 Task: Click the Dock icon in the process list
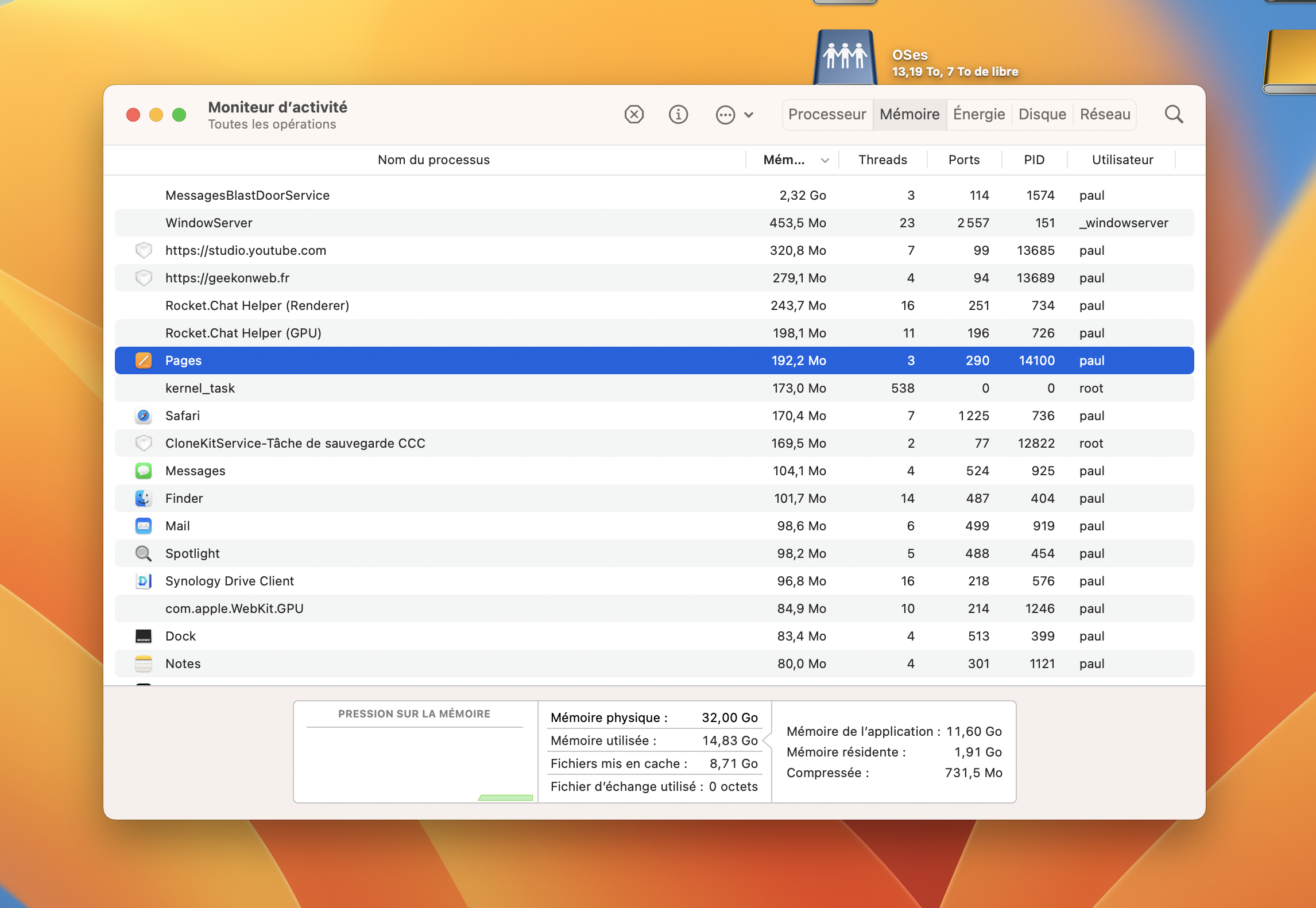click(144, 636)
